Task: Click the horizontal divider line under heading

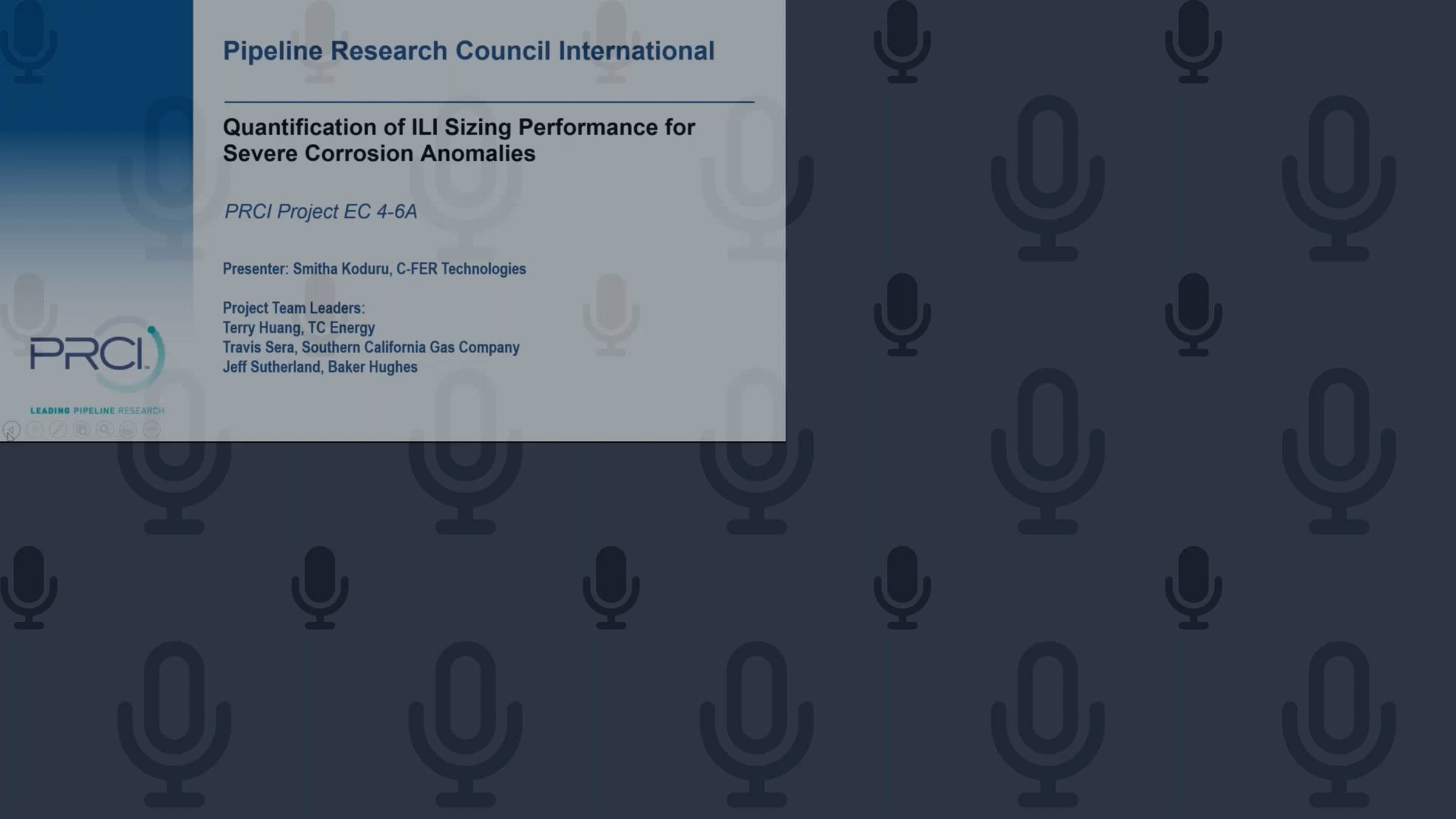Action: pyautogui.click(x=488, y=102)
